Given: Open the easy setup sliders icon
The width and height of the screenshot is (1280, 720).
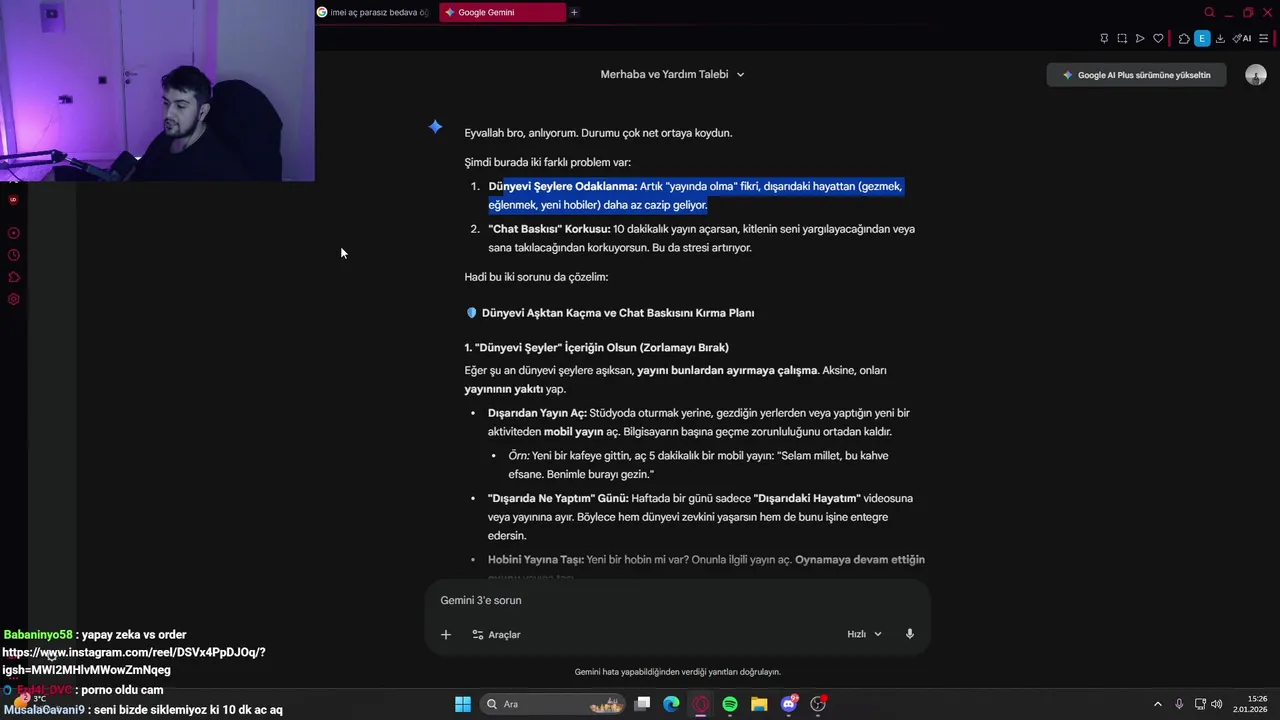Looking at the screenshot, I should (x=1264, y=38).
